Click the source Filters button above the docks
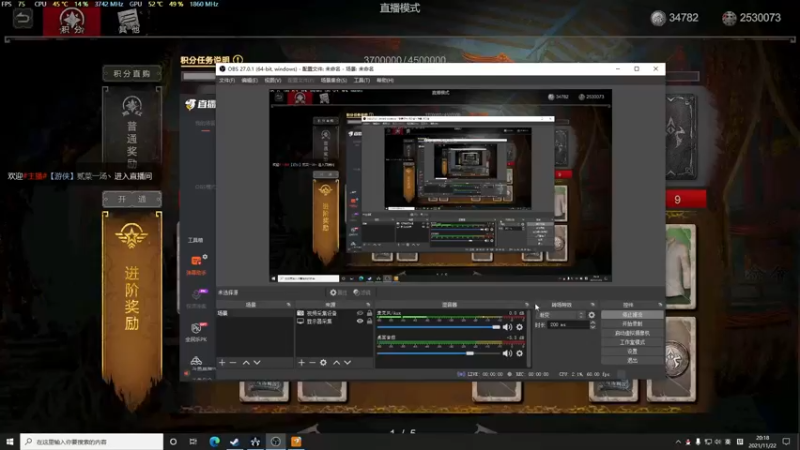800x450 pixels. (x=362, y=292)
